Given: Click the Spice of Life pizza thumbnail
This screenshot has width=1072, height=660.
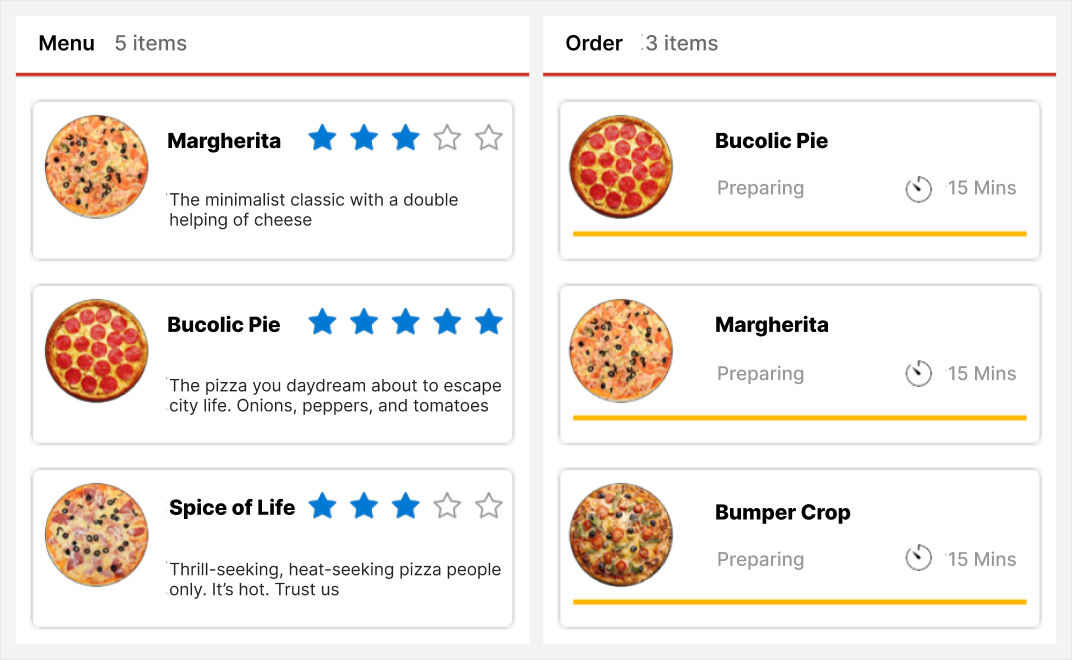Looking at the screenshot, I should click(97, 535).
